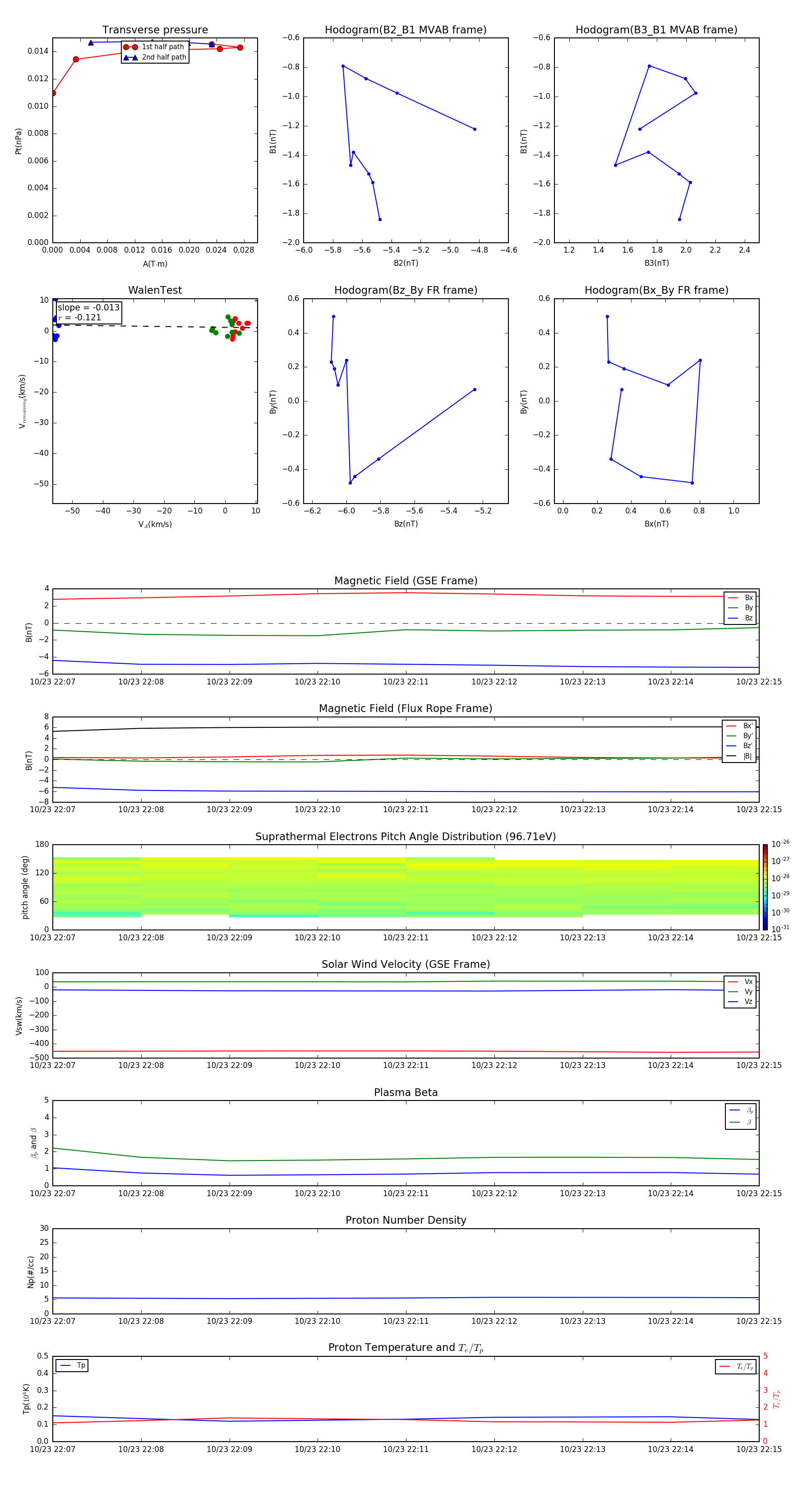Click the colorbar label 10^-26
The width and height of the screenshot is (812, 1489).
pos(780,844)
